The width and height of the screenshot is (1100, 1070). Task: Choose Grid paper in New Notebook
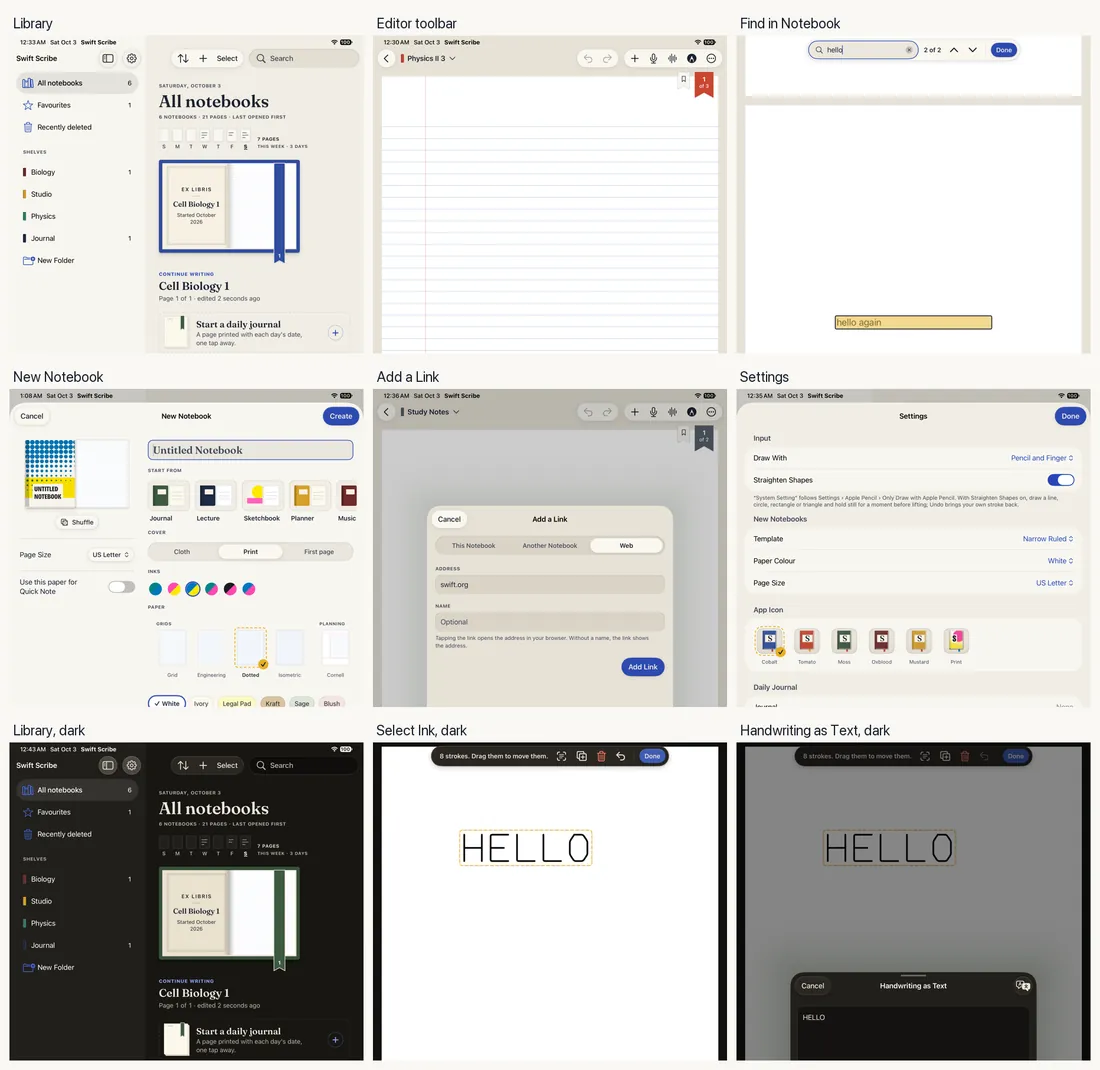point(173,653)
